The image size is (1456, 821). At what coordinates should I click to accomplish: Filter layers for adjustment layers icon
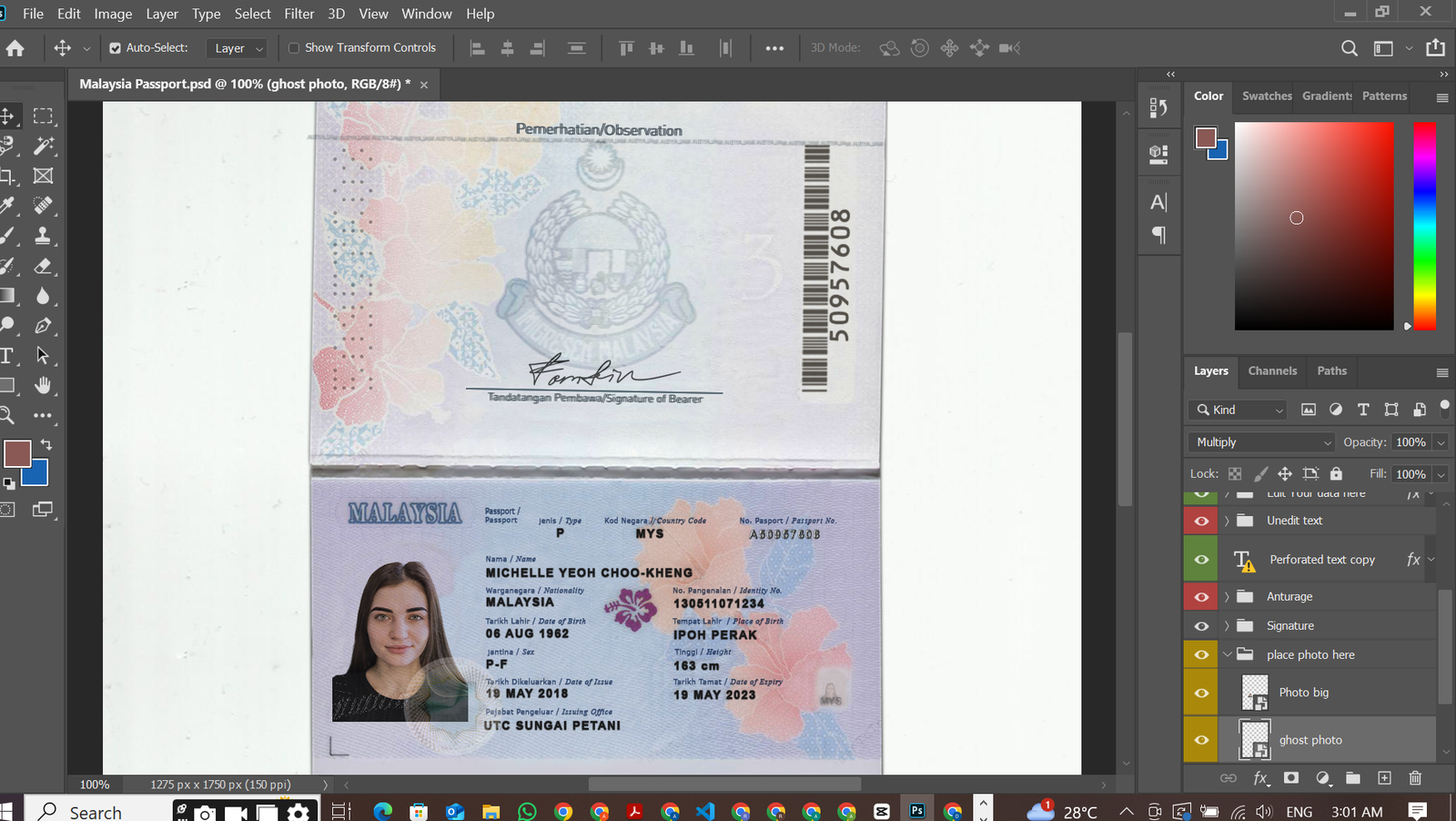point(1336,410)
